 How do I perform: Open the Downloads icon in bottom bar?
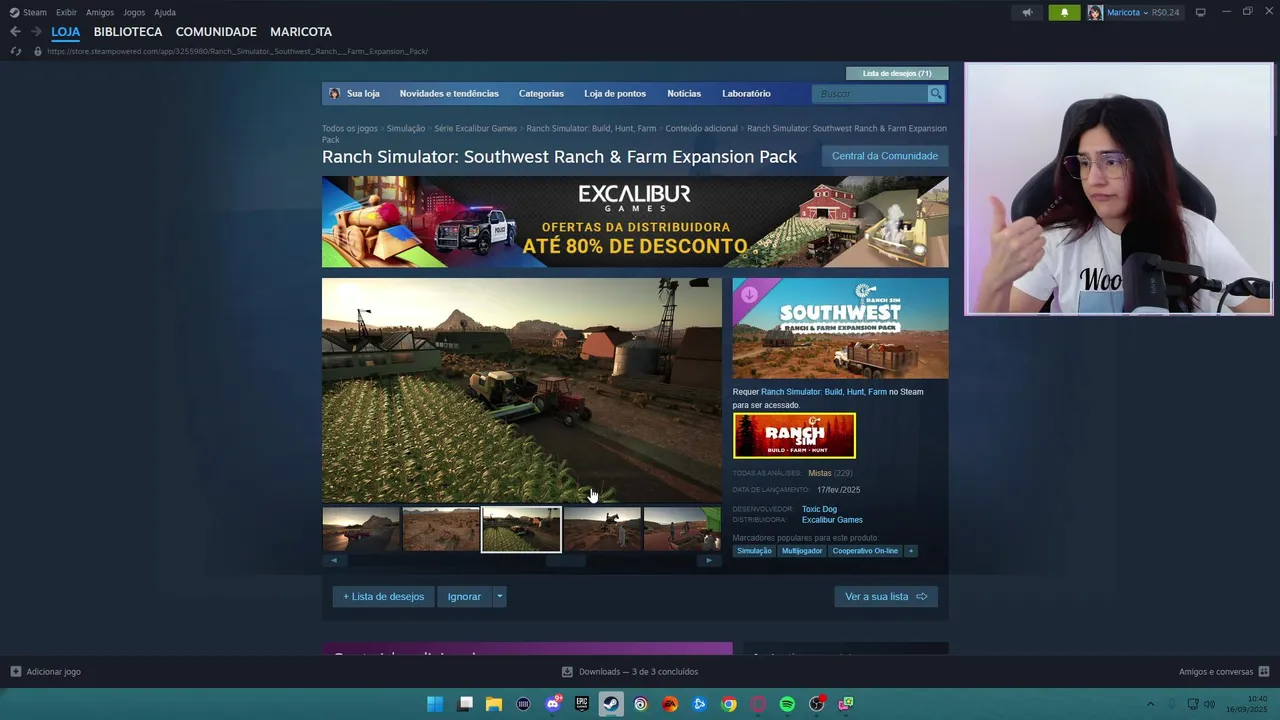(567, 671)
